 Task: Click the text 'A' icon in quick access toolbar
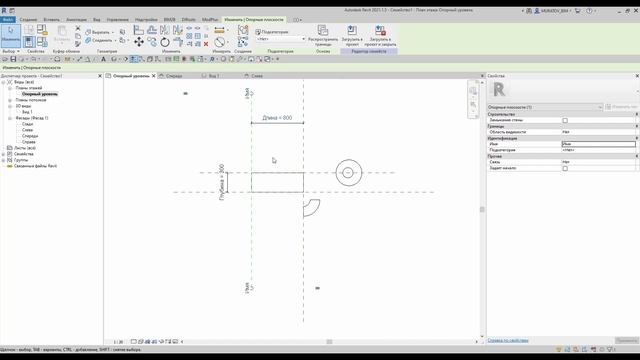tap(103, 59)
